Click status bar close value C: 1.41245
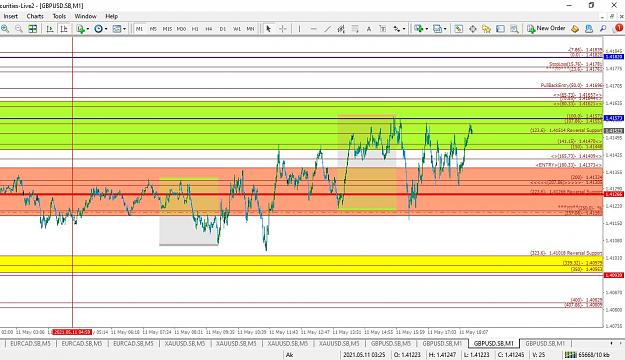The height and width of the screenshot is (360, 625). click(511, 354)
